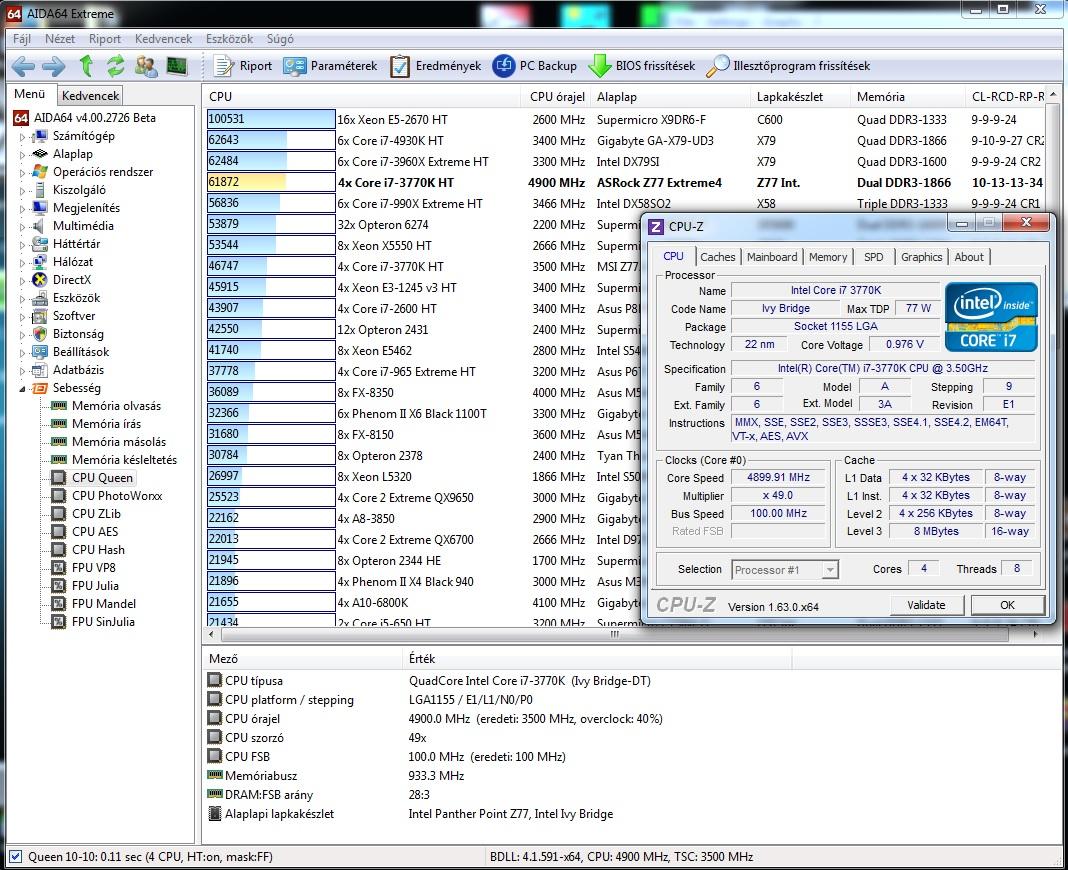Open Caches tab in CPU-Z
This screenshot has height=870, width=1068.
pyautogui.click(x=717, y=257)
